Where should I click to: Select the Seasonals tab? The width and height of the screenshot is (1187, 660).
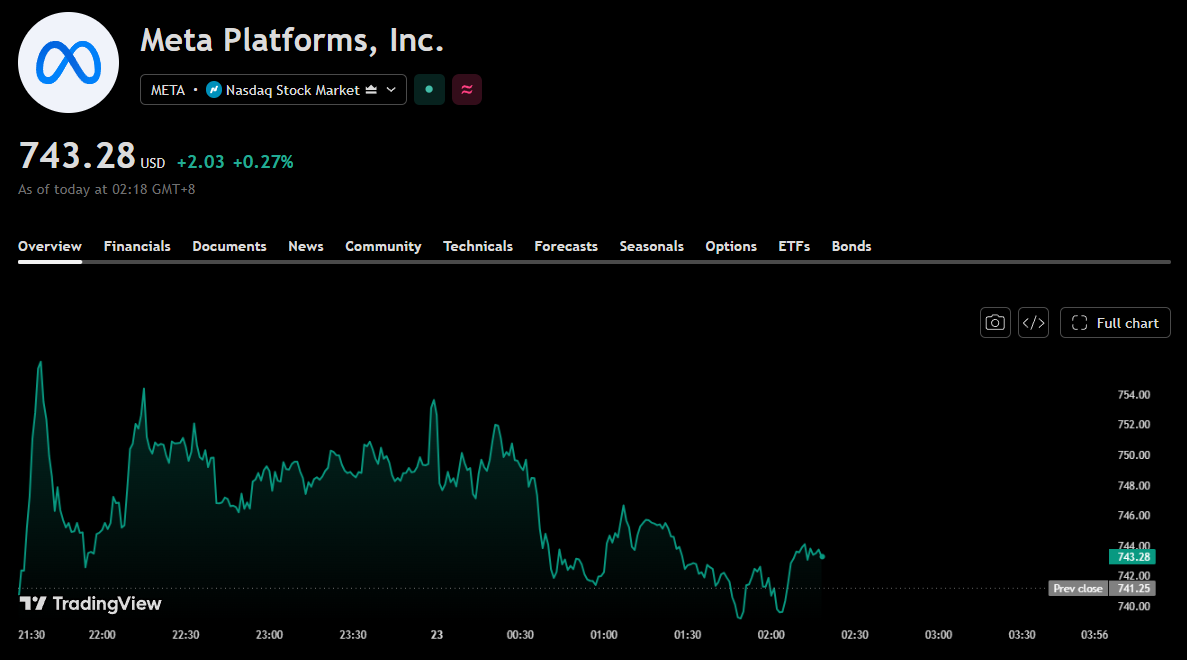pos(652,246)
